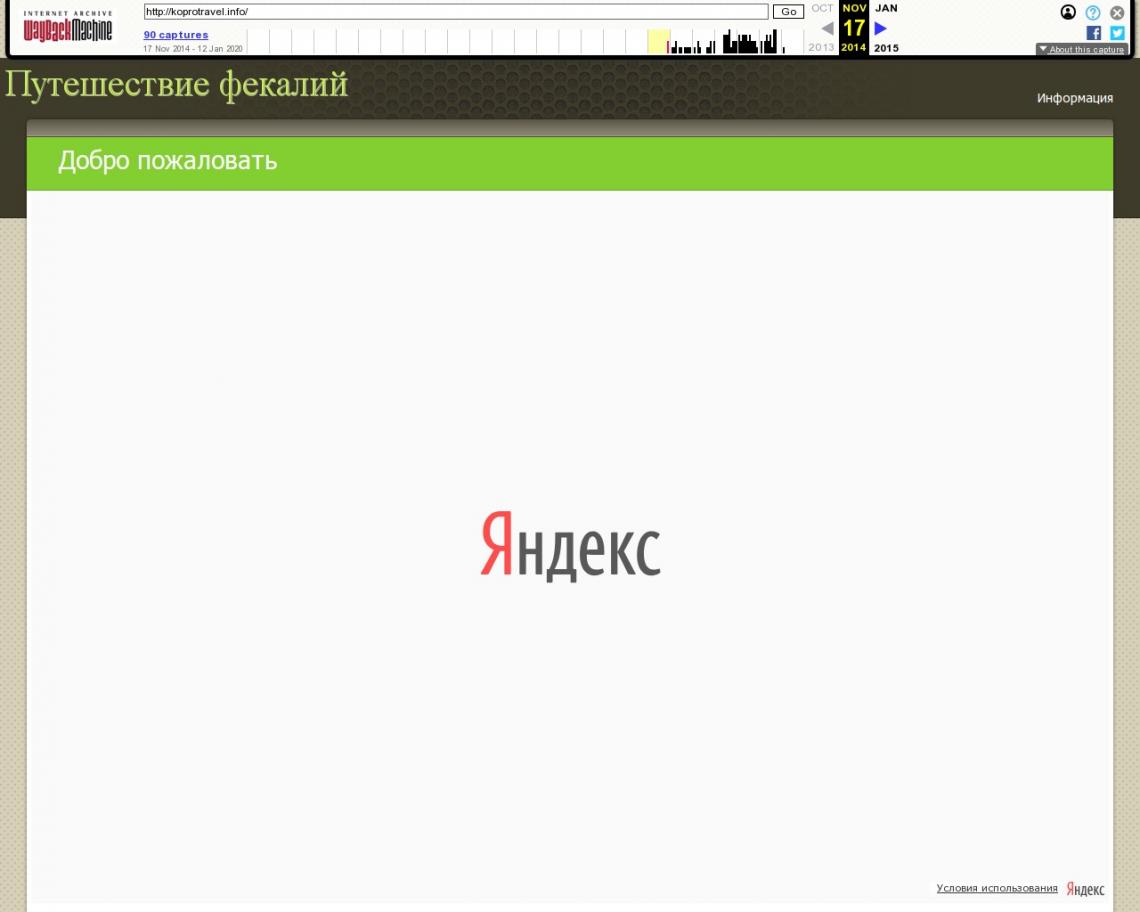The width and height of the screenshot is (1140, 912).
Task: Share this capture on Twitter
Action: (1117, 33)
